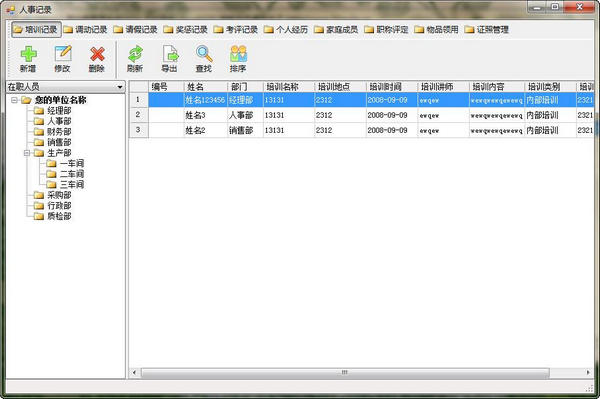Click the 姓名2 name cell

[205, 130]
